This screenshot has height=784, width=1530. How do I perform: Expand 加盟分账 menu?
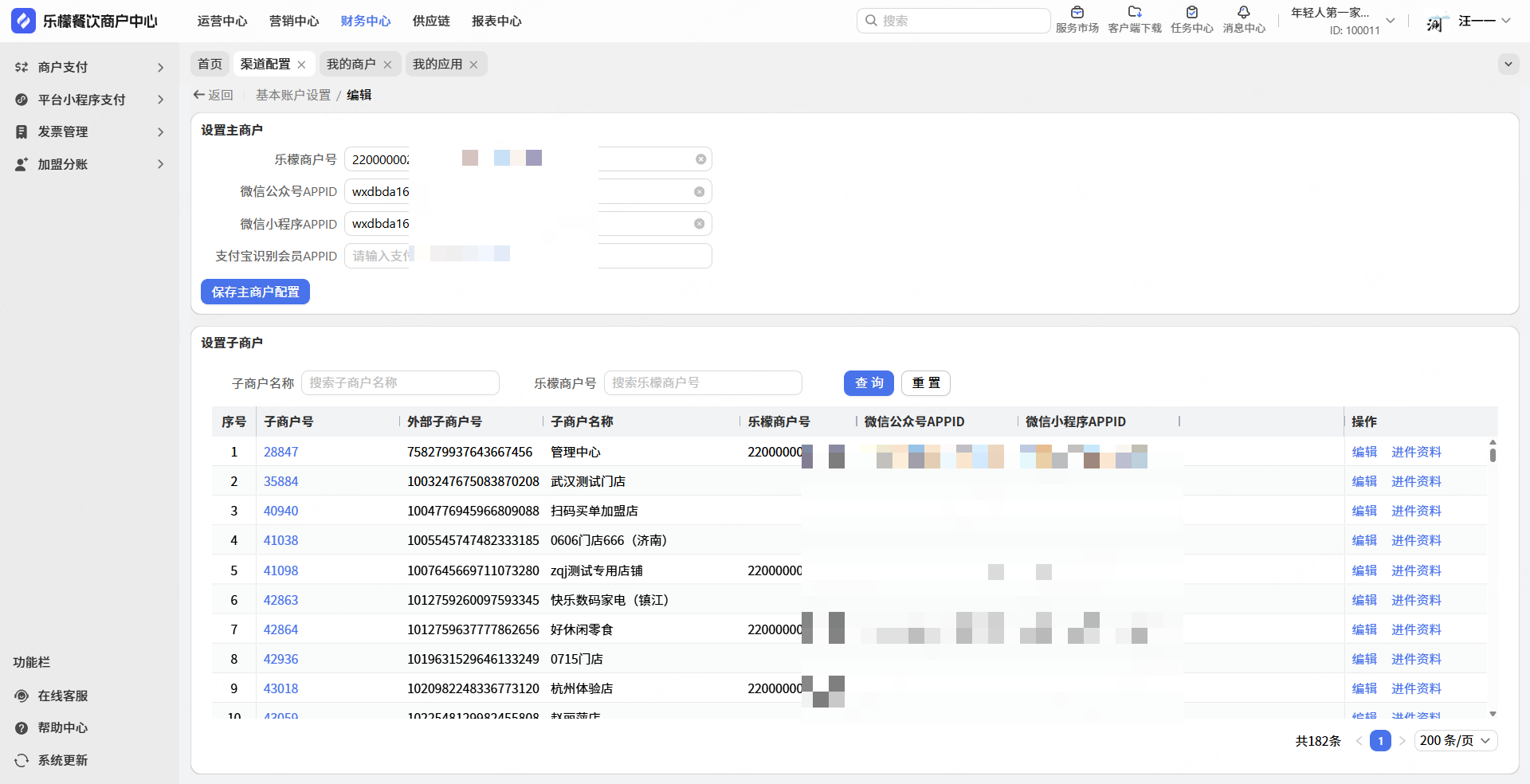(x=160, y=164)
